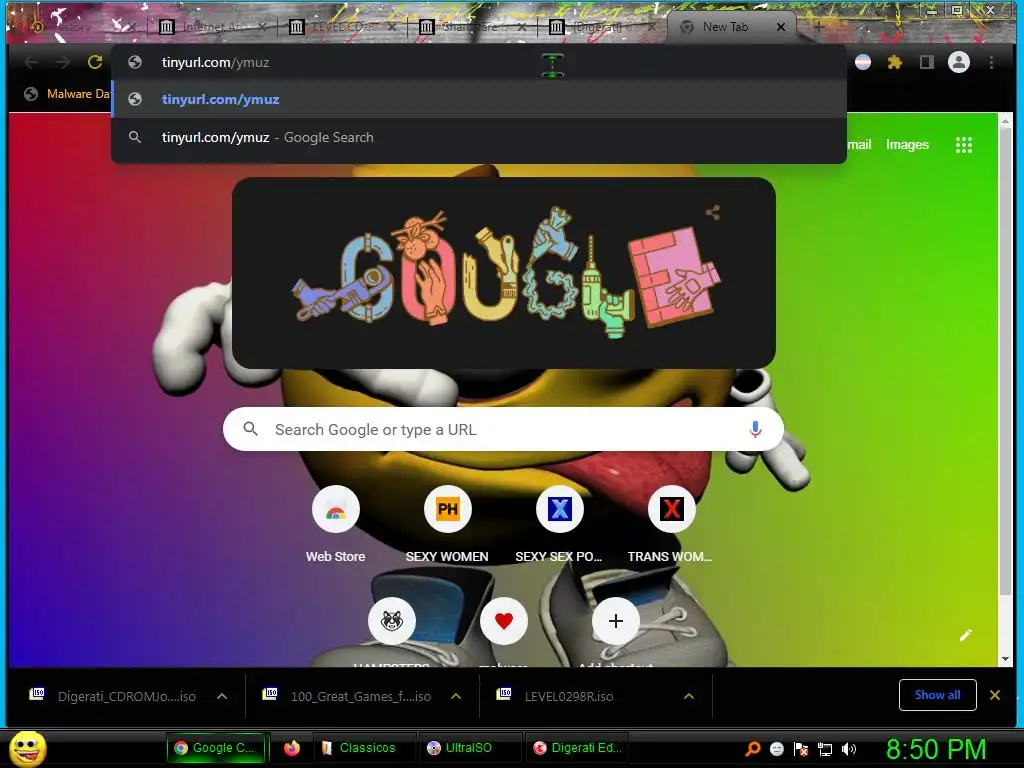Click the 8:50 PM clock
This screenshot has width=1024, height=768.
pos(935,749)
